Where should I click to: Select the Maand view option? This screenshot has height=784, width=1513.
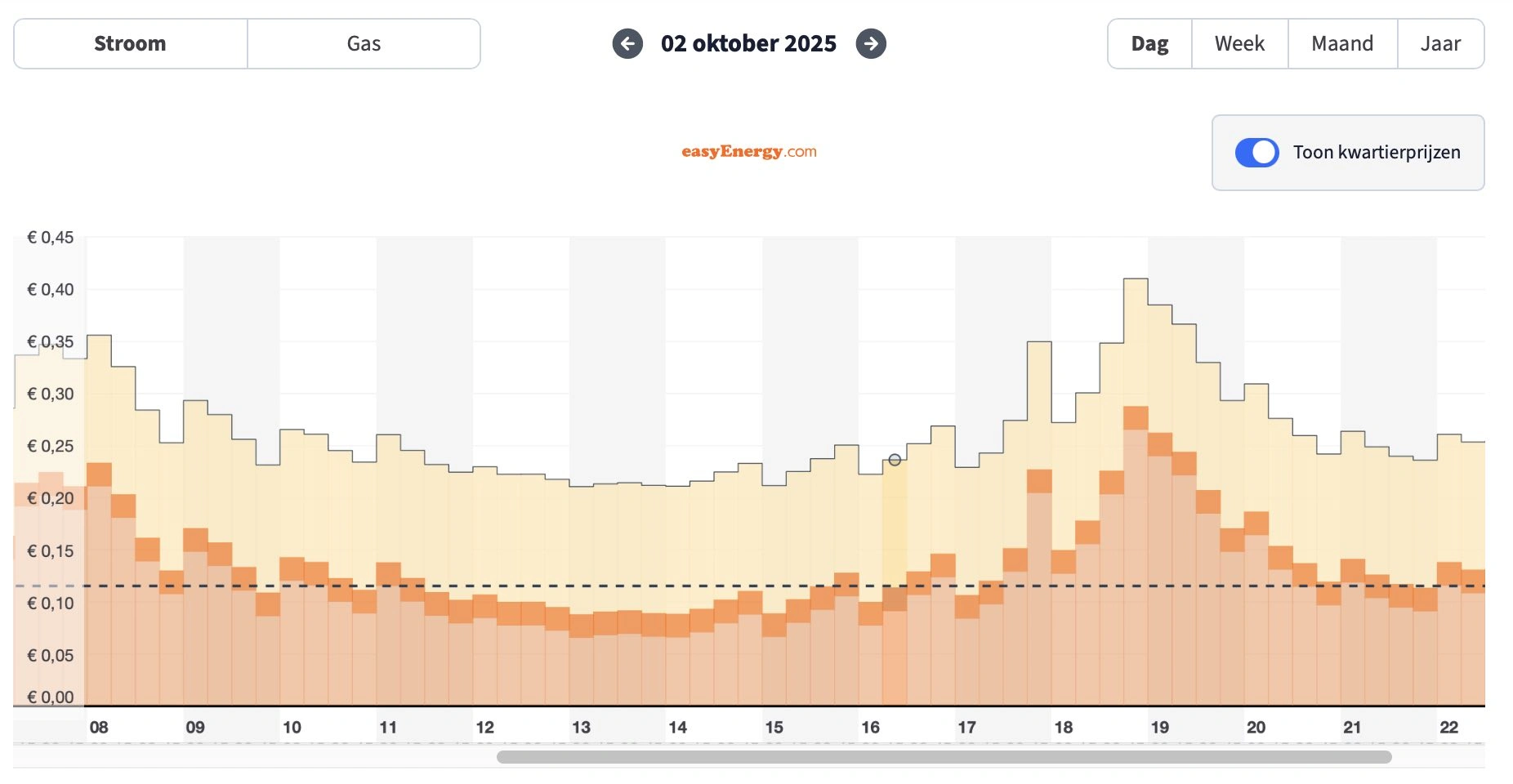1342,43
